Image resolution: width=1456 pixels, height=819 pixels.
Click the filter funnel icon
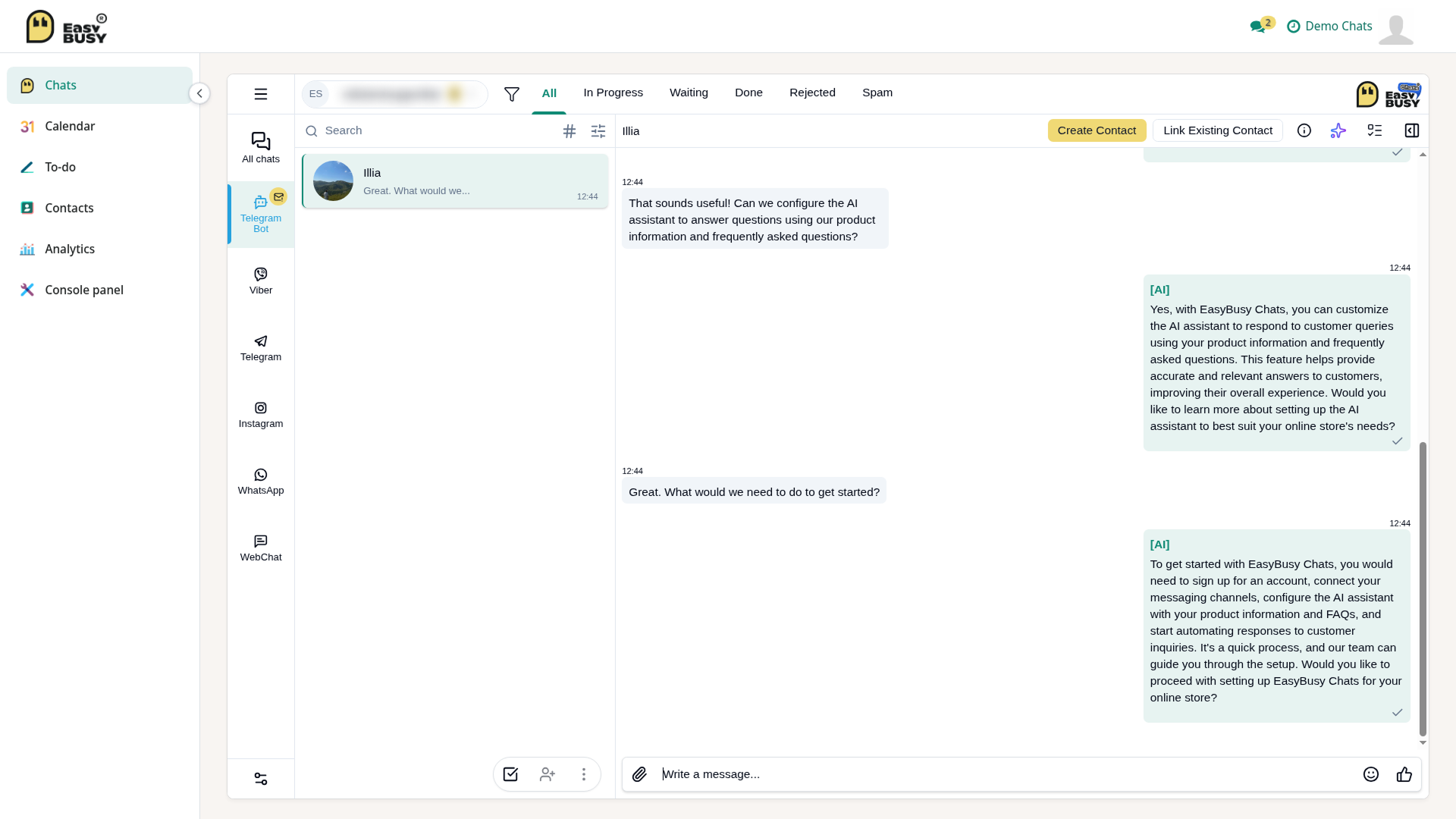(x=512, y=94)
